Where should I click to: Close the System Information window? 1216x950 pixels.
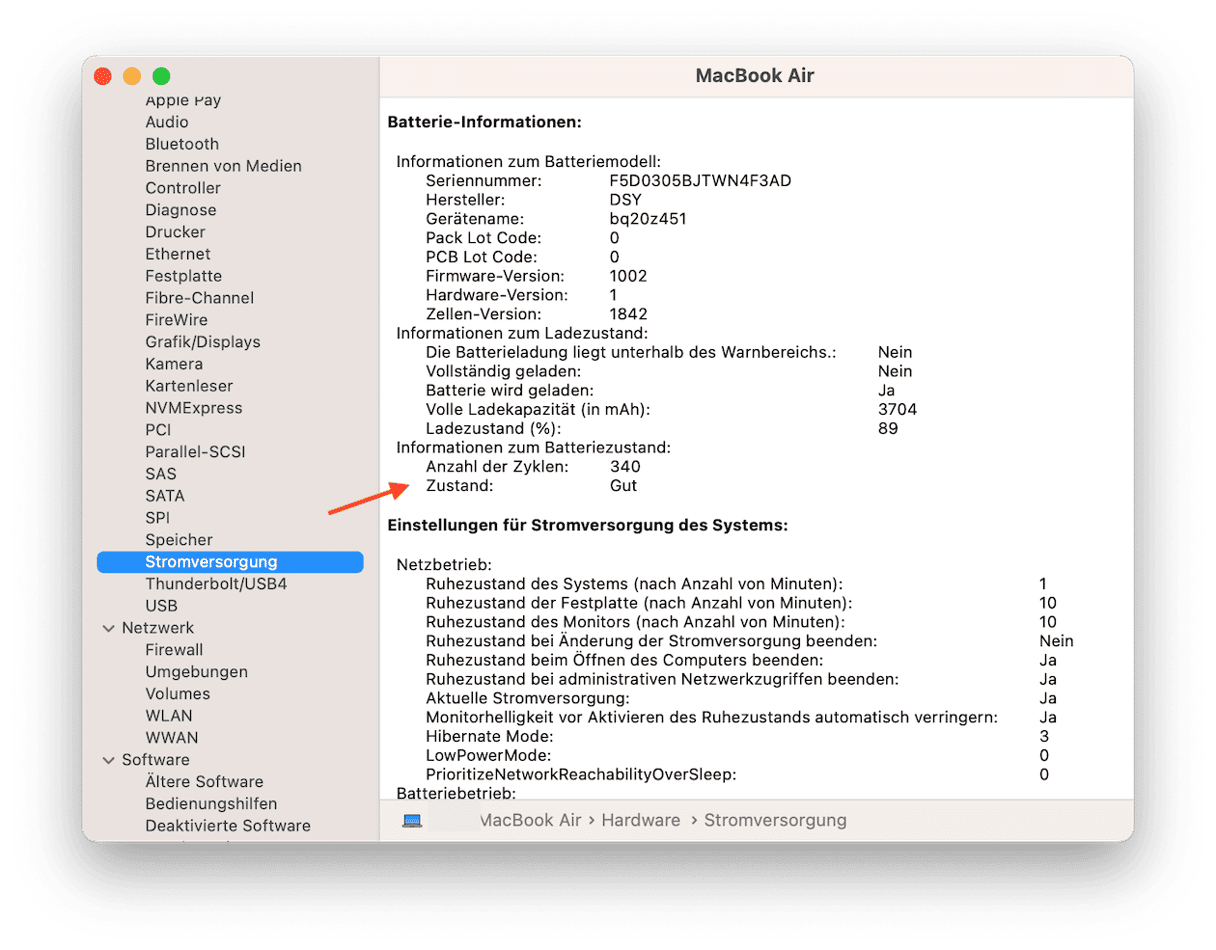pos(102,76)
